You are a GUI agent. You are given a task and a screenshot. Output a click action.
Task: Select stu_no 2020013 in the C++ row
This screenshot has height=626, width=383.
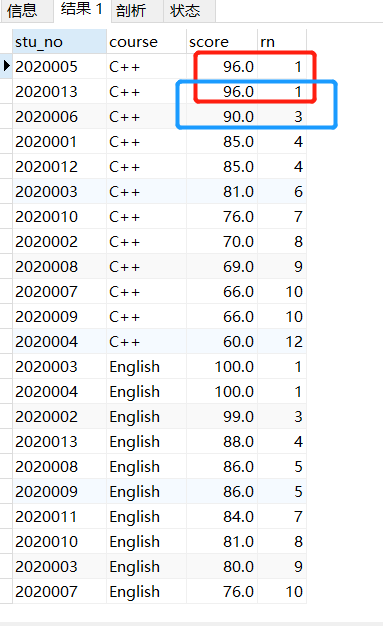60,92
